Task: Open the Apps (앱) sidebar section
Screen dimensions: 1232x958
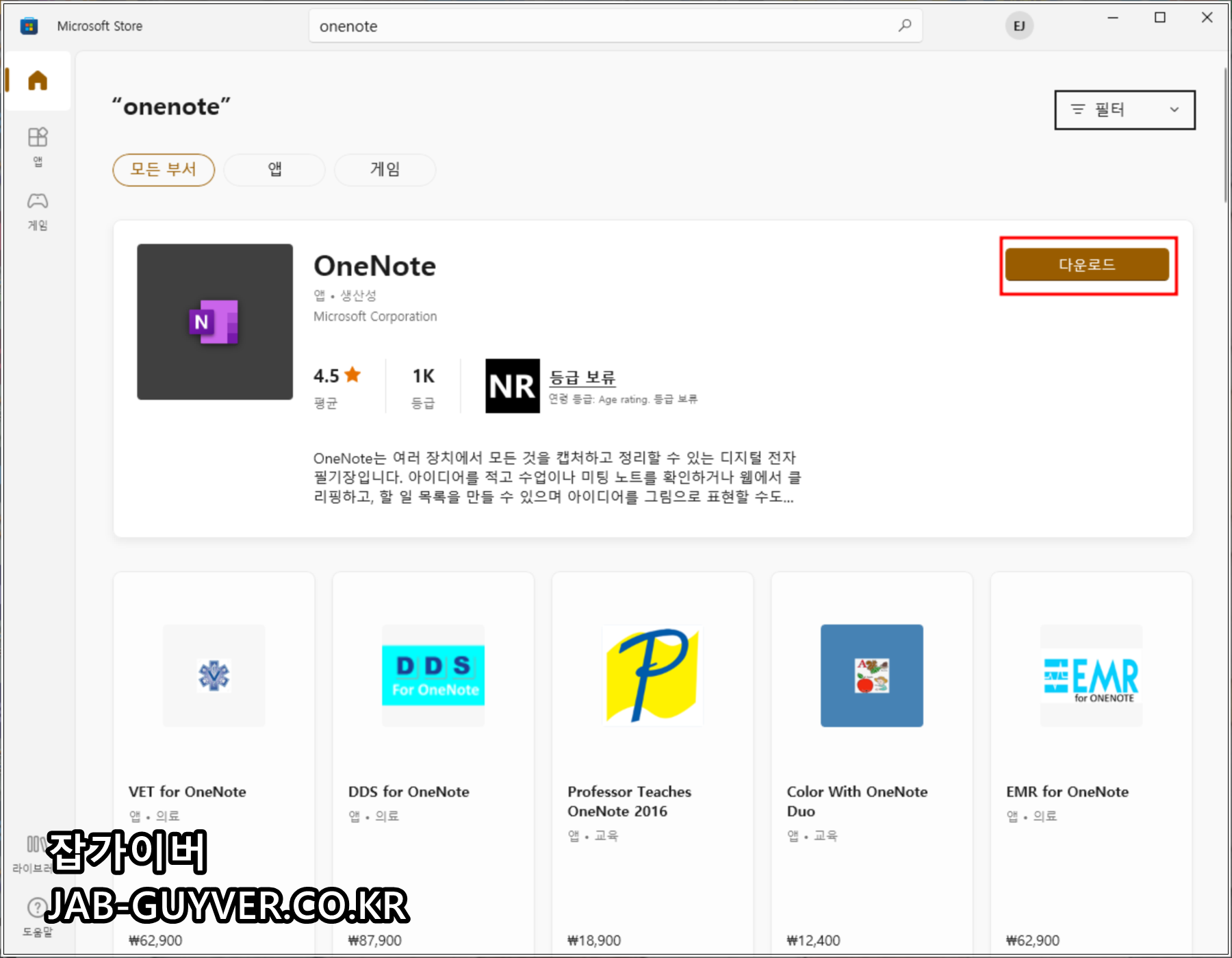Action: 38,146
